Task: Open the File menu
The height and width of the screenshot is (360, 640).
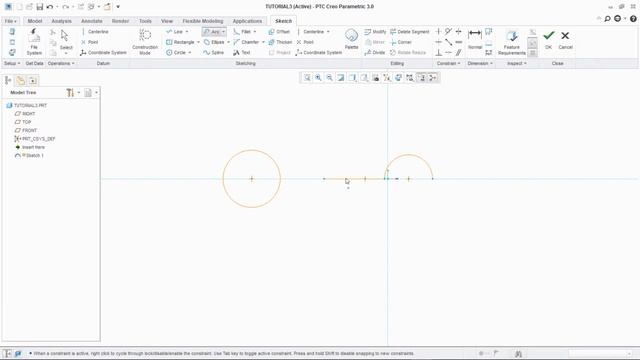Action: 10,21
